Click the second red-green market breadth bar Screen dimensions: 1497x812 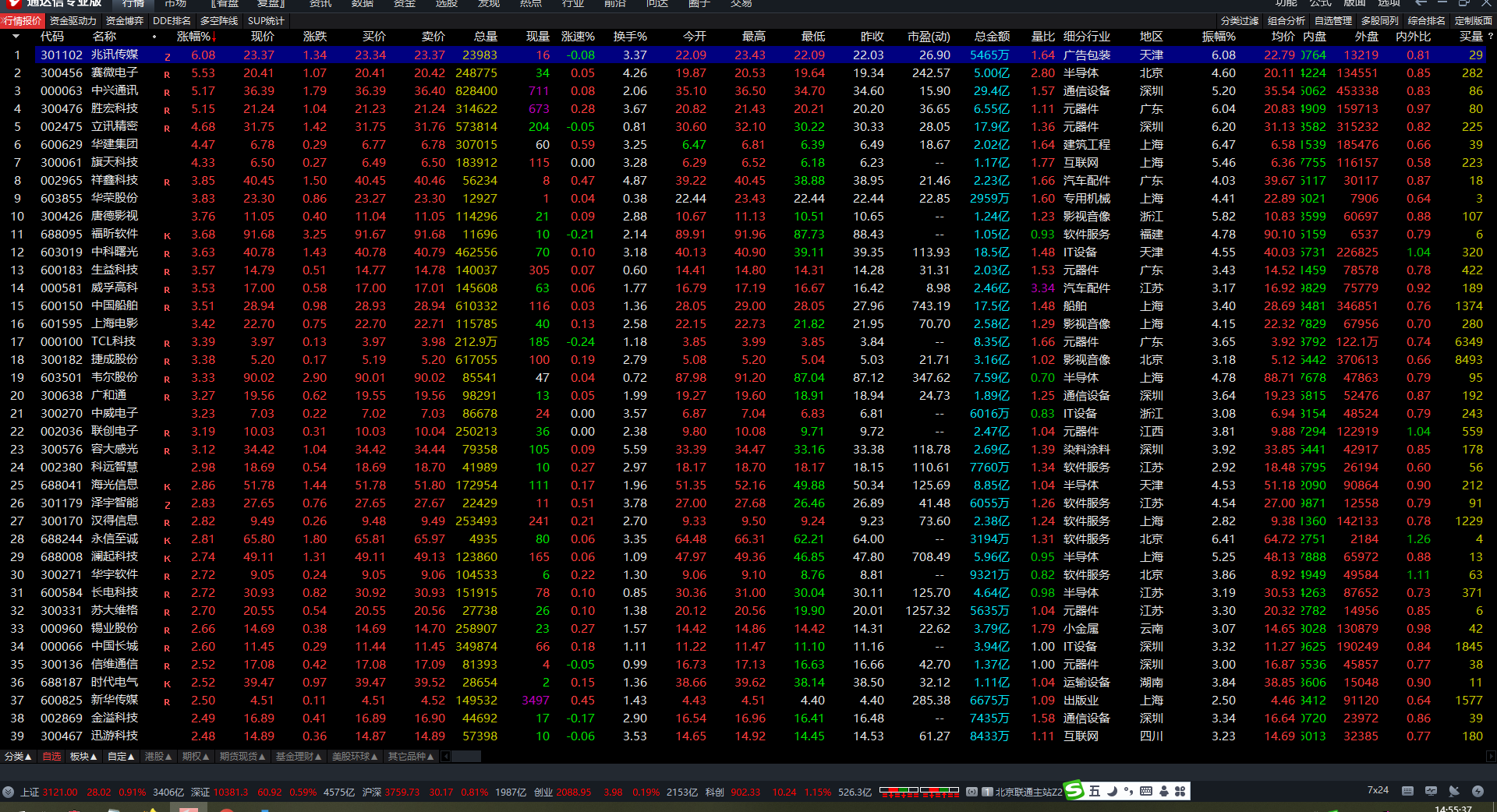click(x=940, y=791)
